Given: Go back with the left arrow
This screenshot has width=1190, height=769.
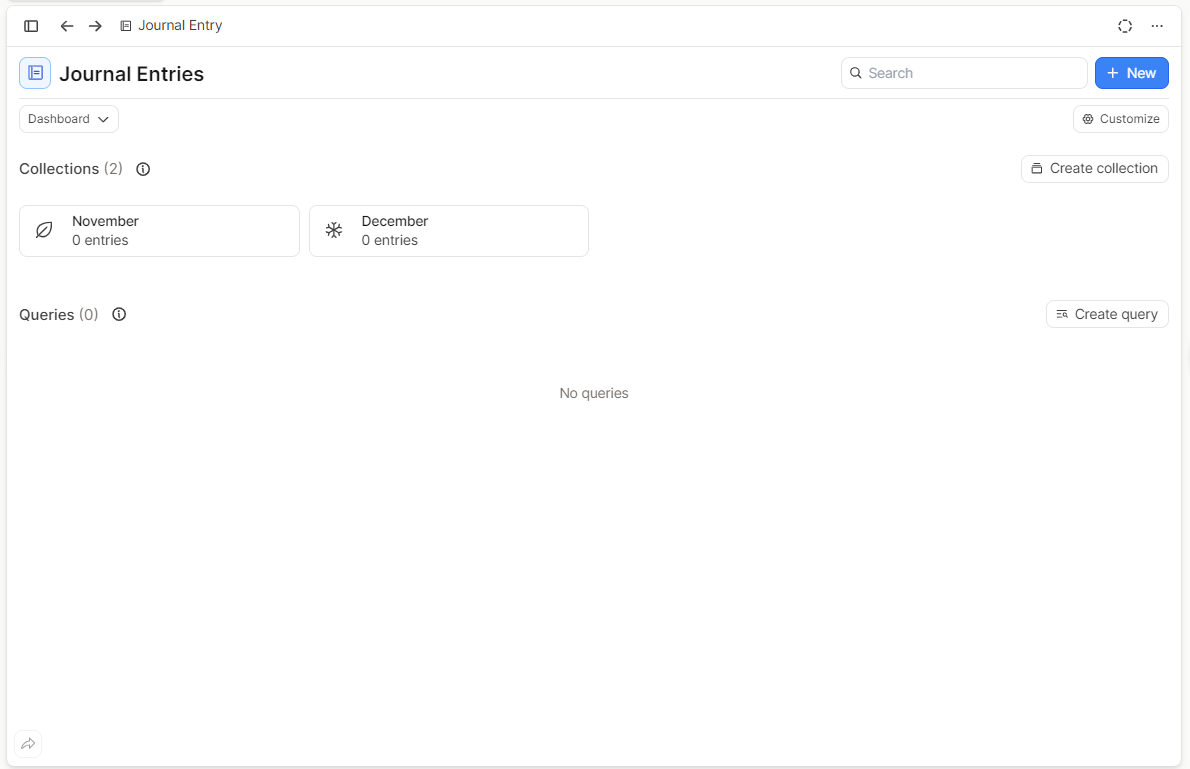Looking at the screenshot, I should pyautogui.click(x=67, y=26).
